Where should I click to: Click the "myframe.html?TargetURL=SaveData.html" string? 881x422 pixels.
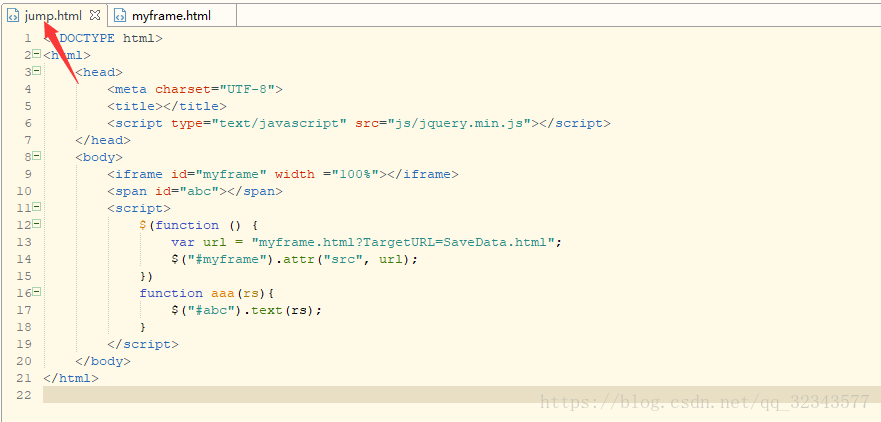(x=403, y=242)
